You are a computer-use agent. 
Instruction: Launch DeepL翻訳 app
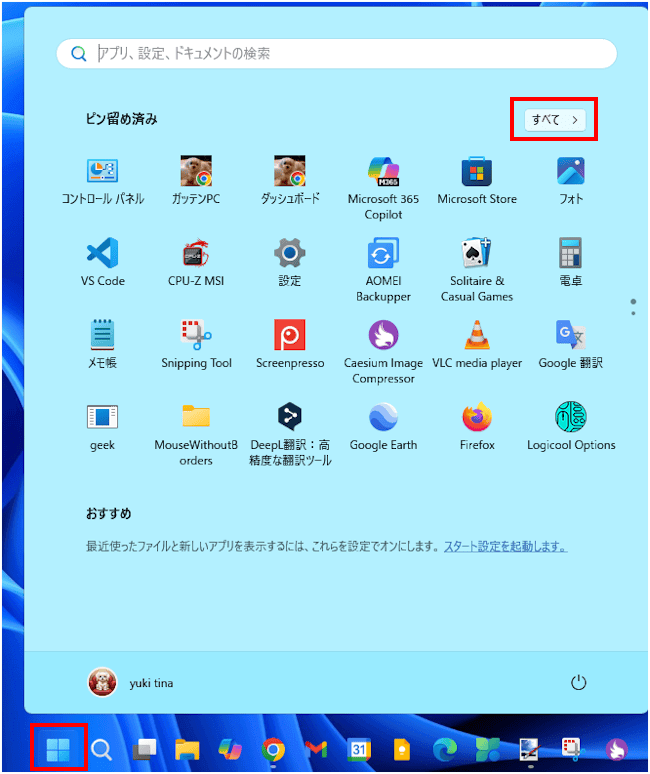[x=290, y=434]
